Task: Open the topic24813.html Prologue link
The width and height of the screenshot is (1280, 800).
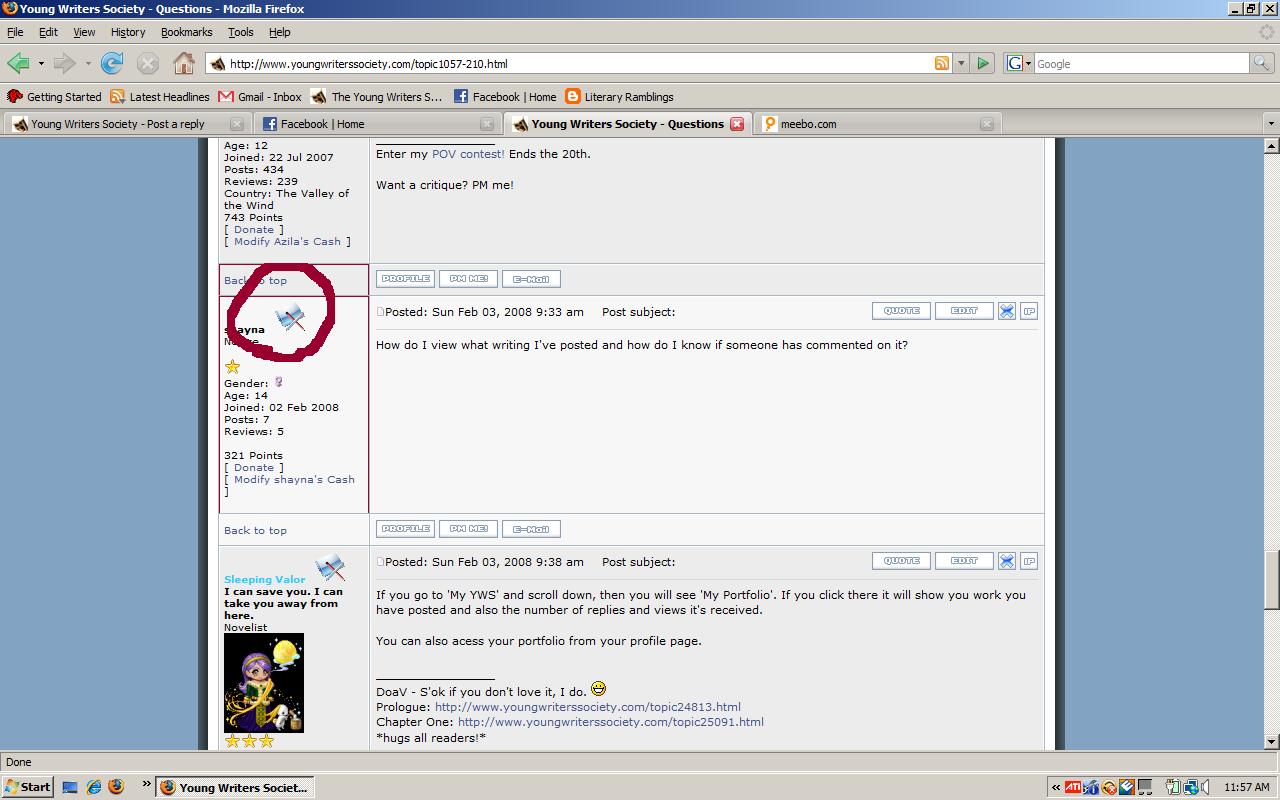Action: pyautogui.click(x=587, y=706)
